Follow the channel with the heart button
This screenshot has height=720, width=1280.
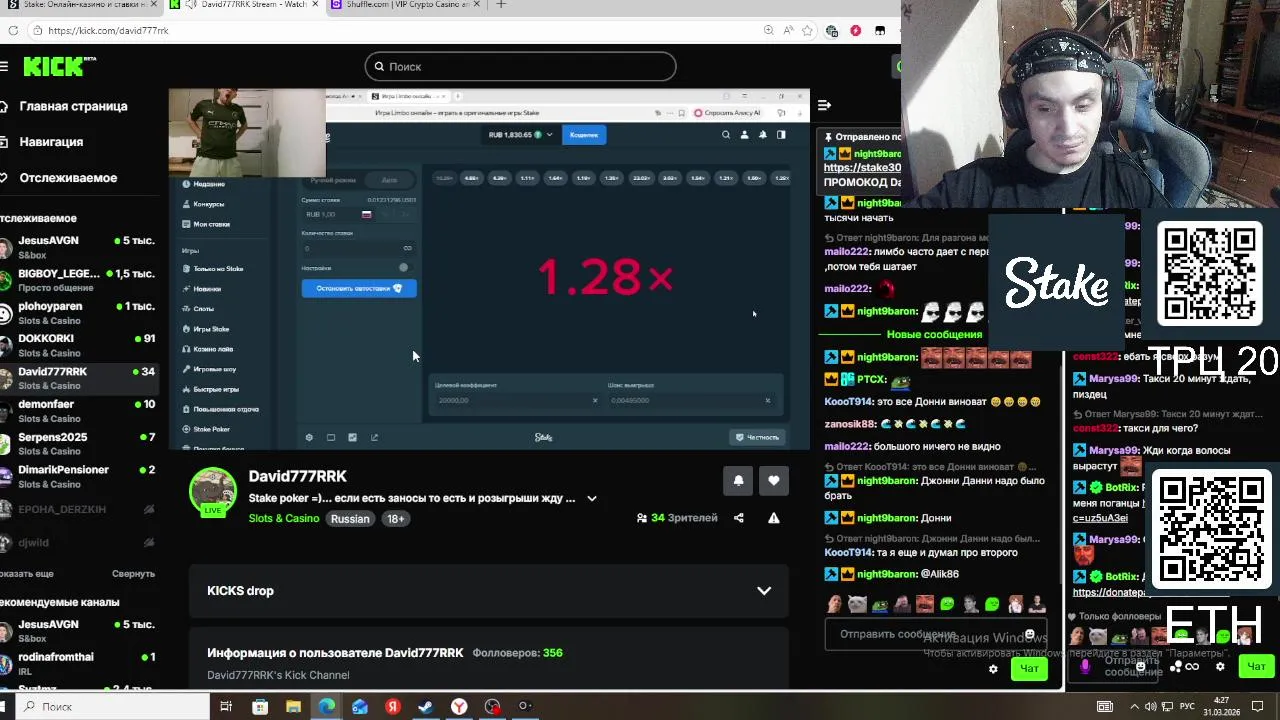tap(773, 480)
